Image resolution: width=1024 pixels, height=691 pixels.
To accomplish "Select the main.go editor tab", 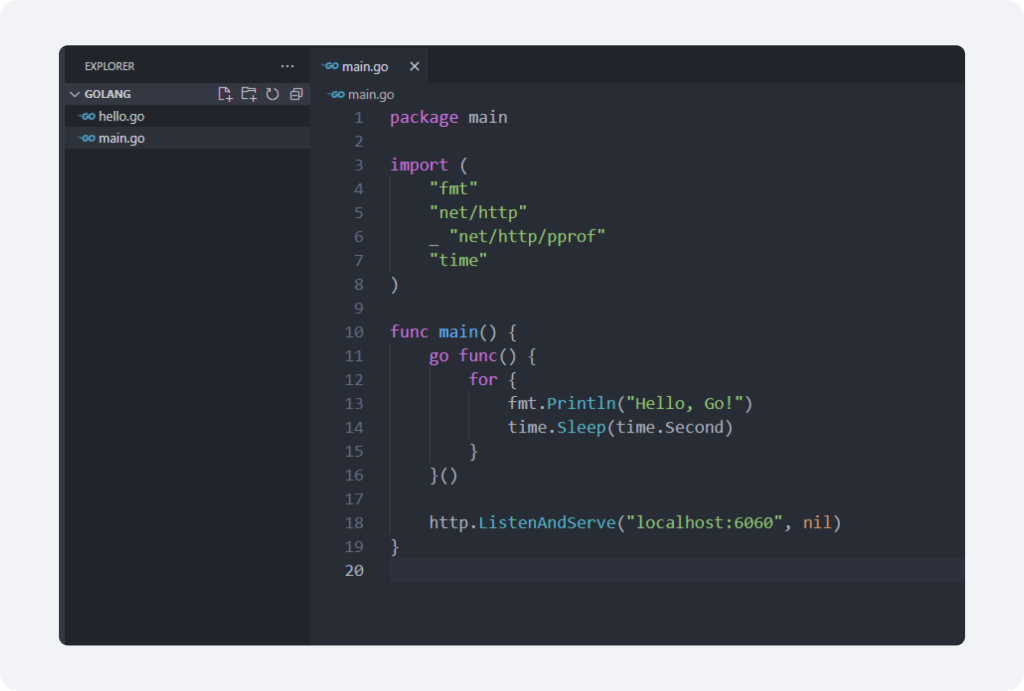I will [364, 66].
